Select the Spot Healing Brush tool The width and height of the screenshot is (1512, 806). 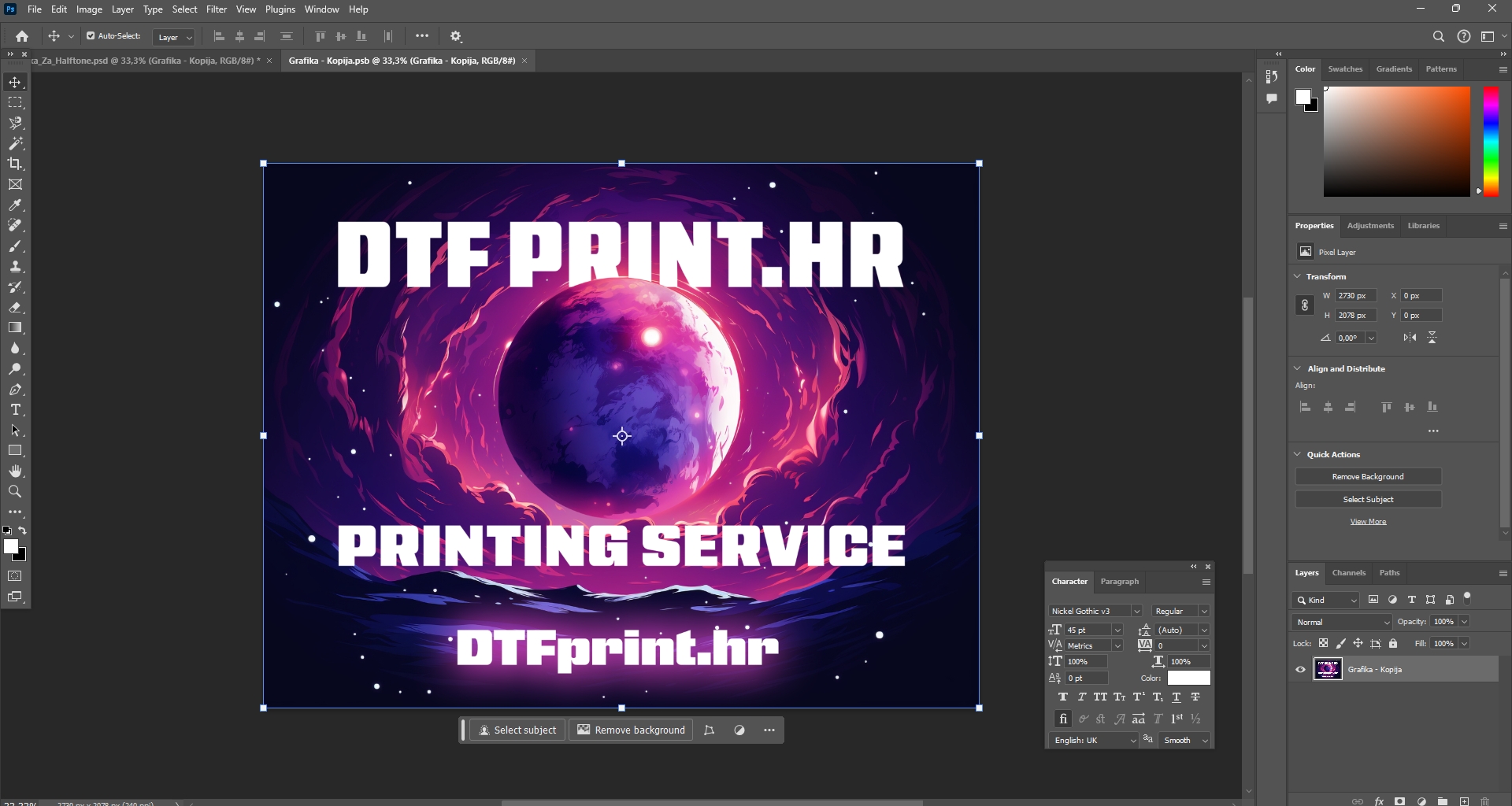[15, 225]
